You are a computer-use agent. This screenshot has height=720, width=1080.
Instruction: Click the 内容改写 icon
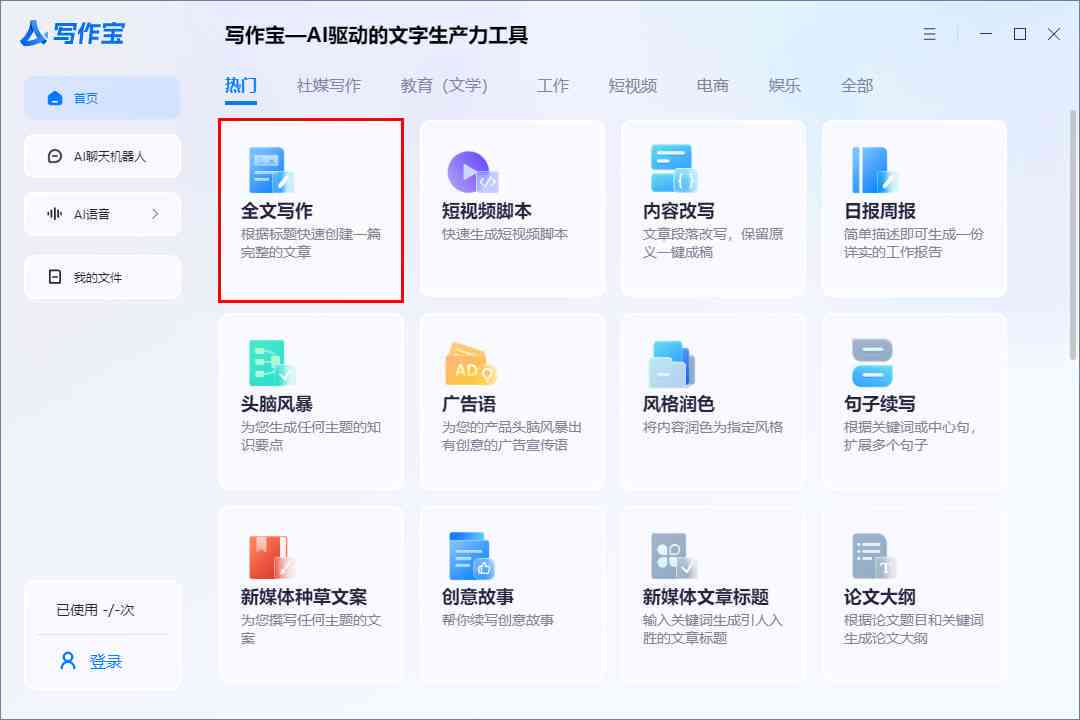point(674,168)
